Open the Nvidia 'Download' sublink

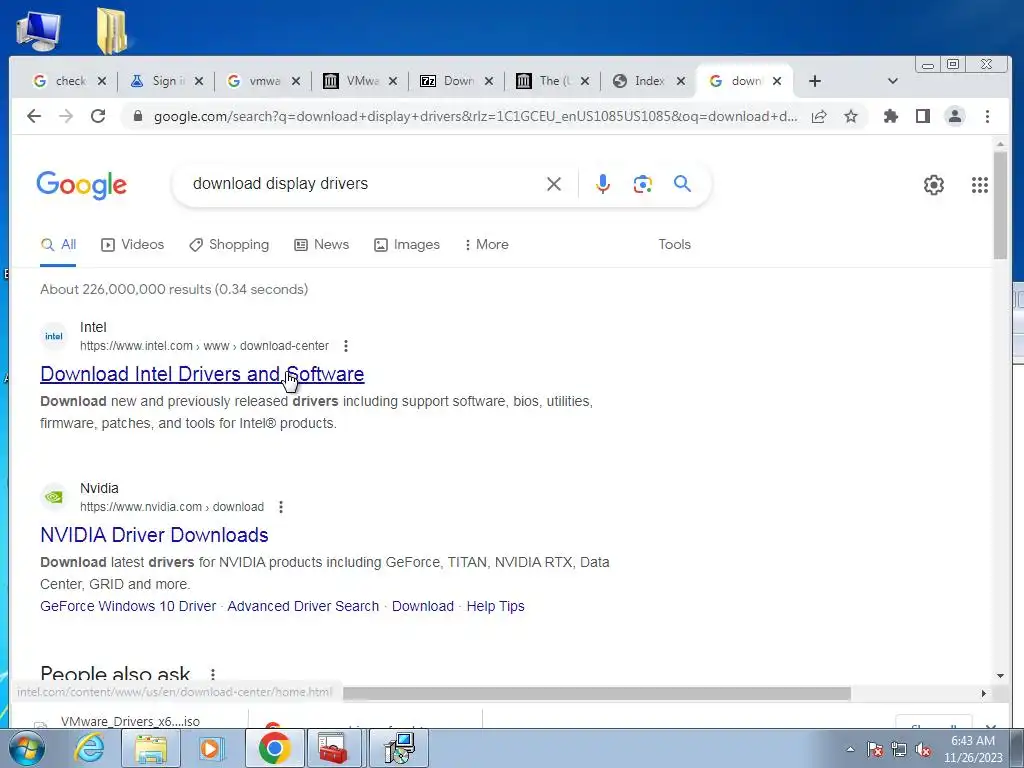(423, 606)
